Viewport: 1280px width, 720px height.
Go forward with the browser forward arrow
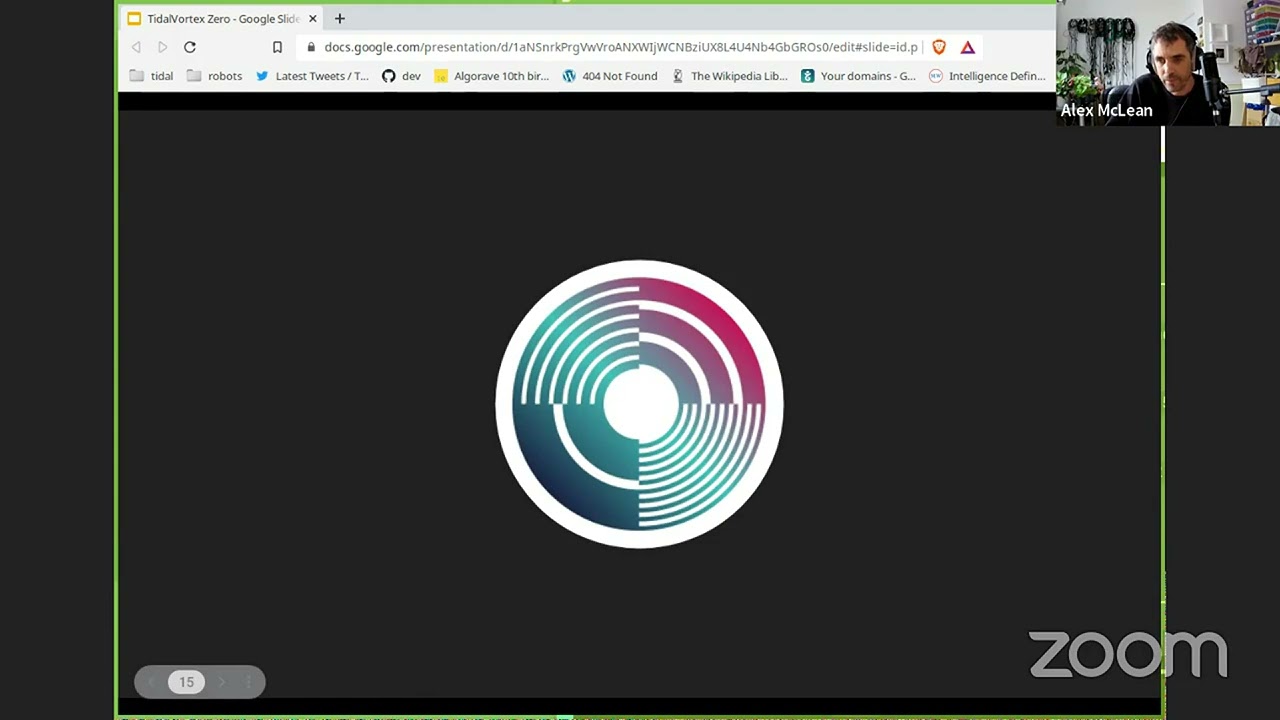[x=162, y=47]
